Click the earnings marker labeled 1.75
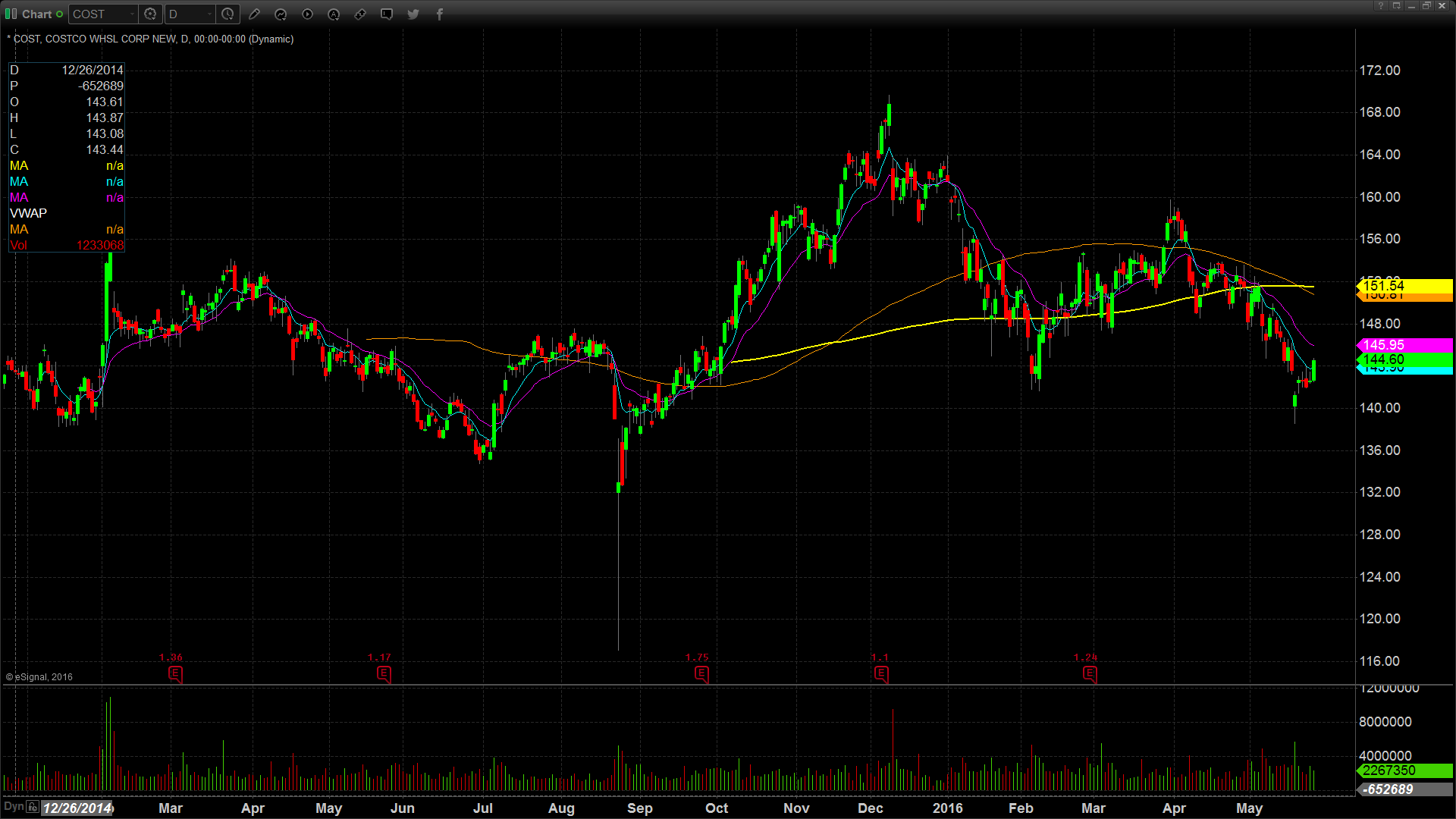This screenshot has width=1456, height=819. tap(701, 673)
